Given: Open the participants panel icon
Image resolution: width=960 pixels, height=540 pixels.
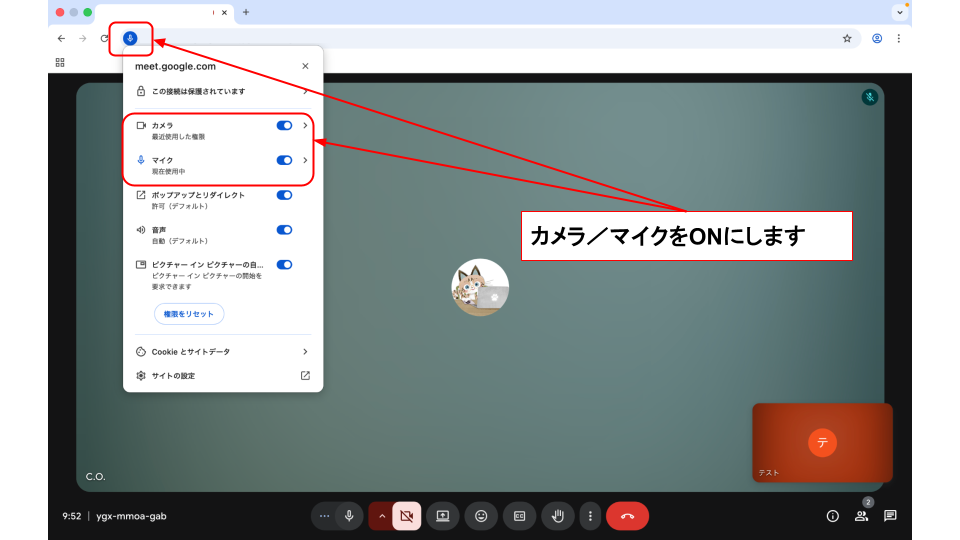Looking at the screenshot, I should click(860, 516).
